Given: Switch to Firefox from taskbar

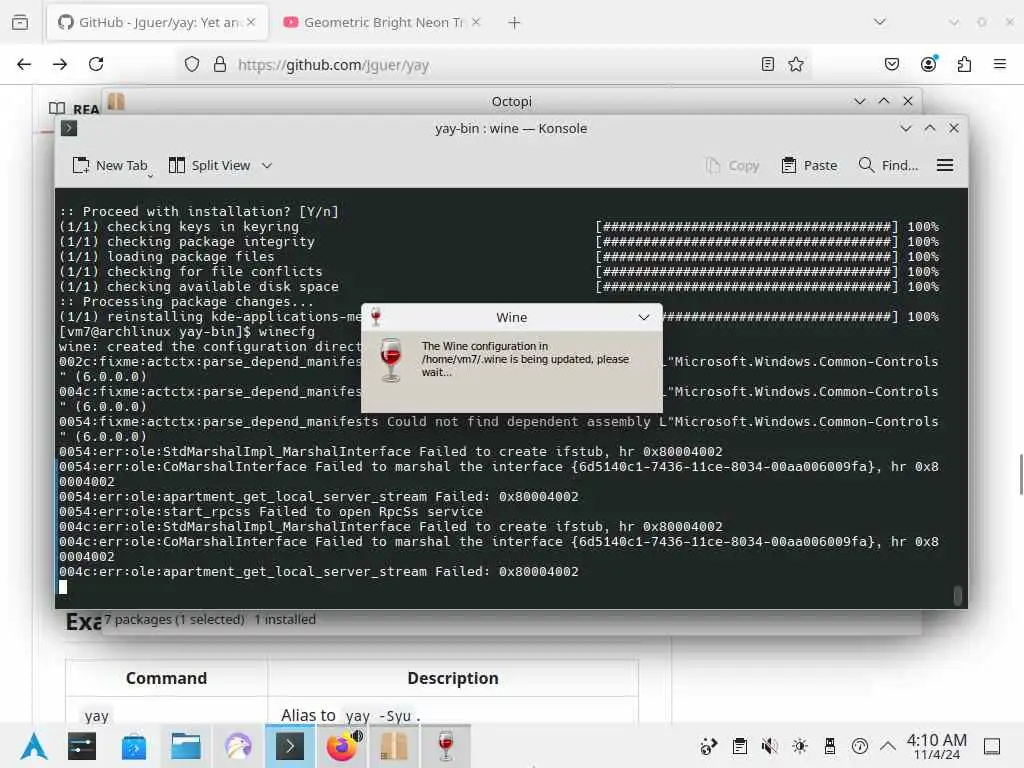Looking at the screenshot, I should tap(342, 746).
